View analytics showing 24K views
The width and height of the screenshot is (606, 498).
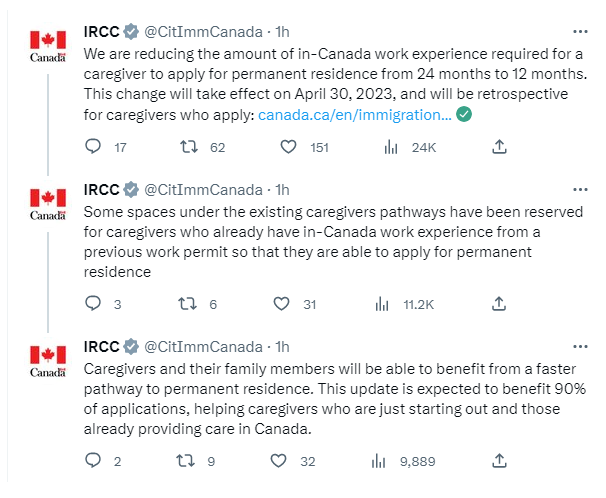pyautogui.click(x=391, y=147)
